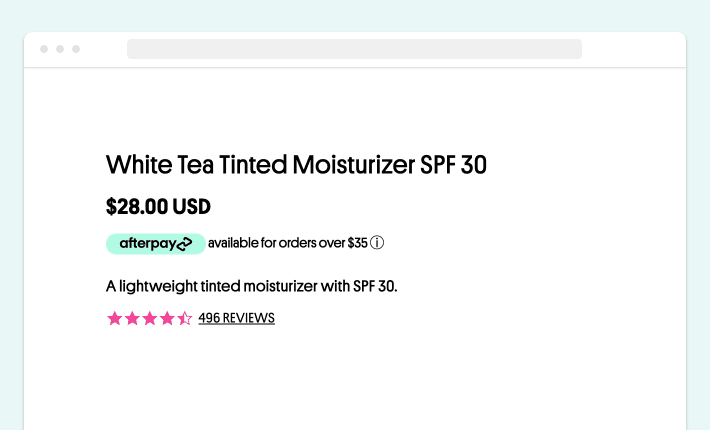Click the word 'afterpay' in badge
Screen dimensions: 710x430
[148, 244]
